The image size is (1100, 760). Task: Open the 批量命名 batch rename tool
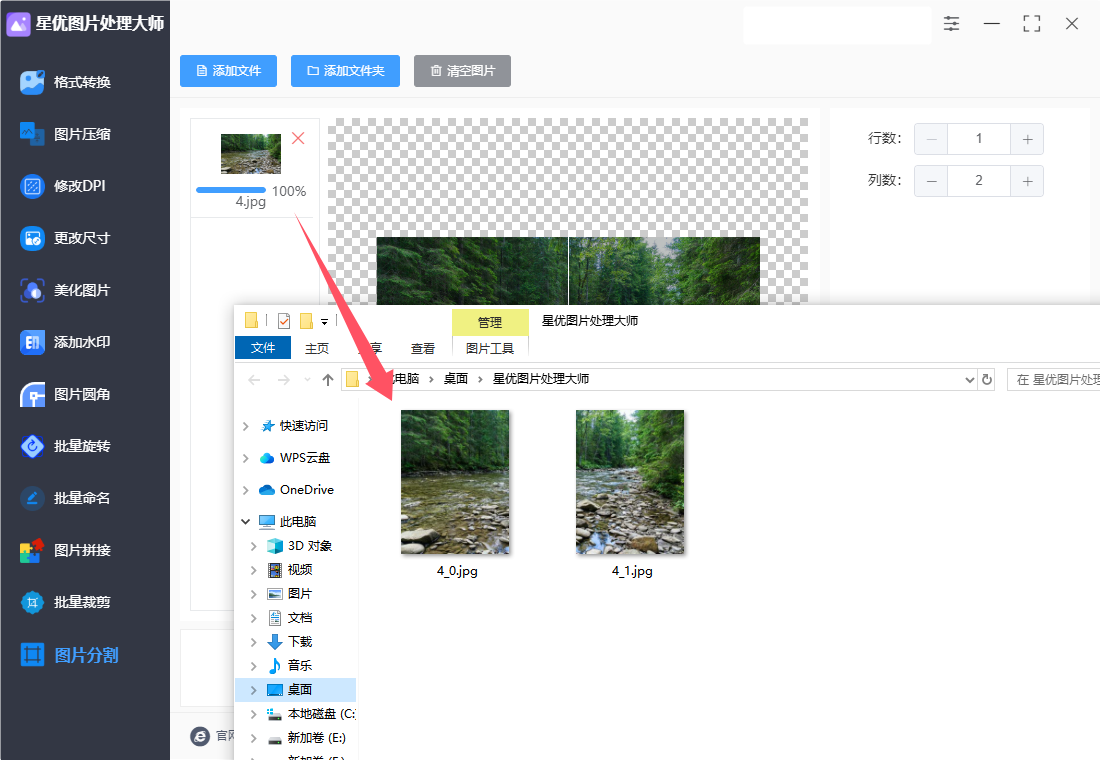point(65,498)
